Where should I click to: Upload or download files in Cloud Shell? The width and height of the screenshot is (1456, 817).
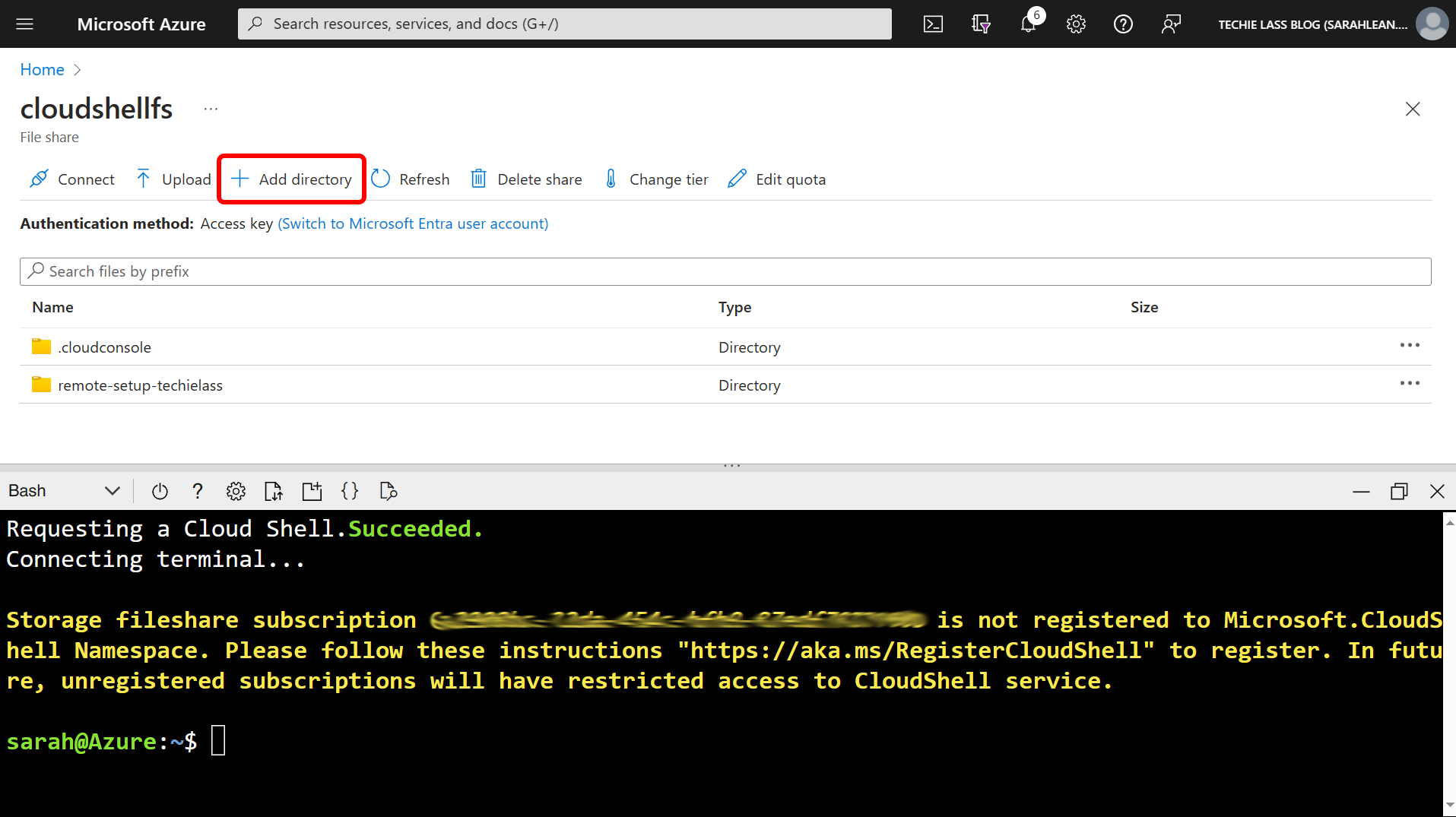click(x=273, y=490)
